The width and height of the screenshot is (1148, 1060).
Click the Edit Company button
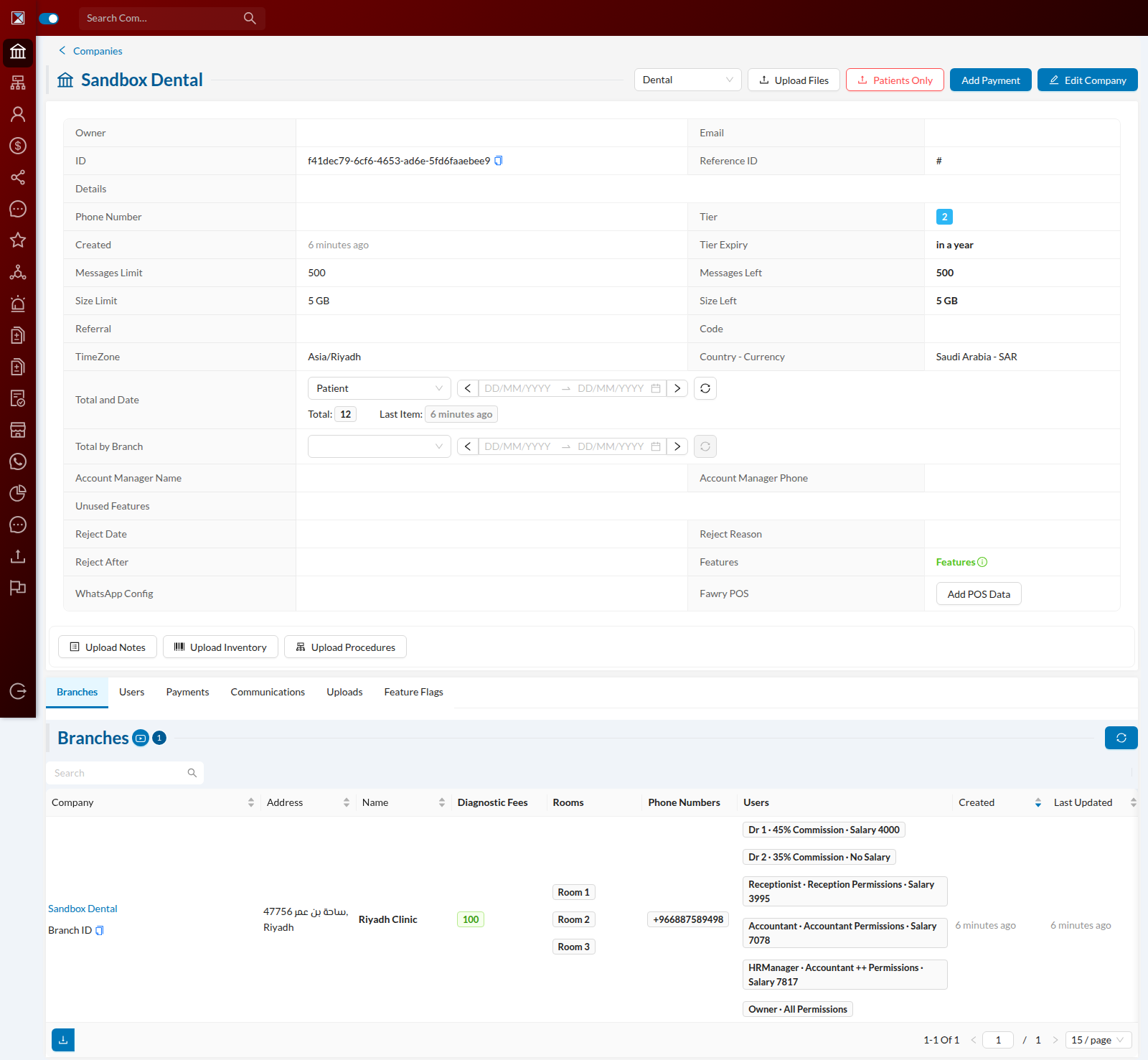point(1088,80)
